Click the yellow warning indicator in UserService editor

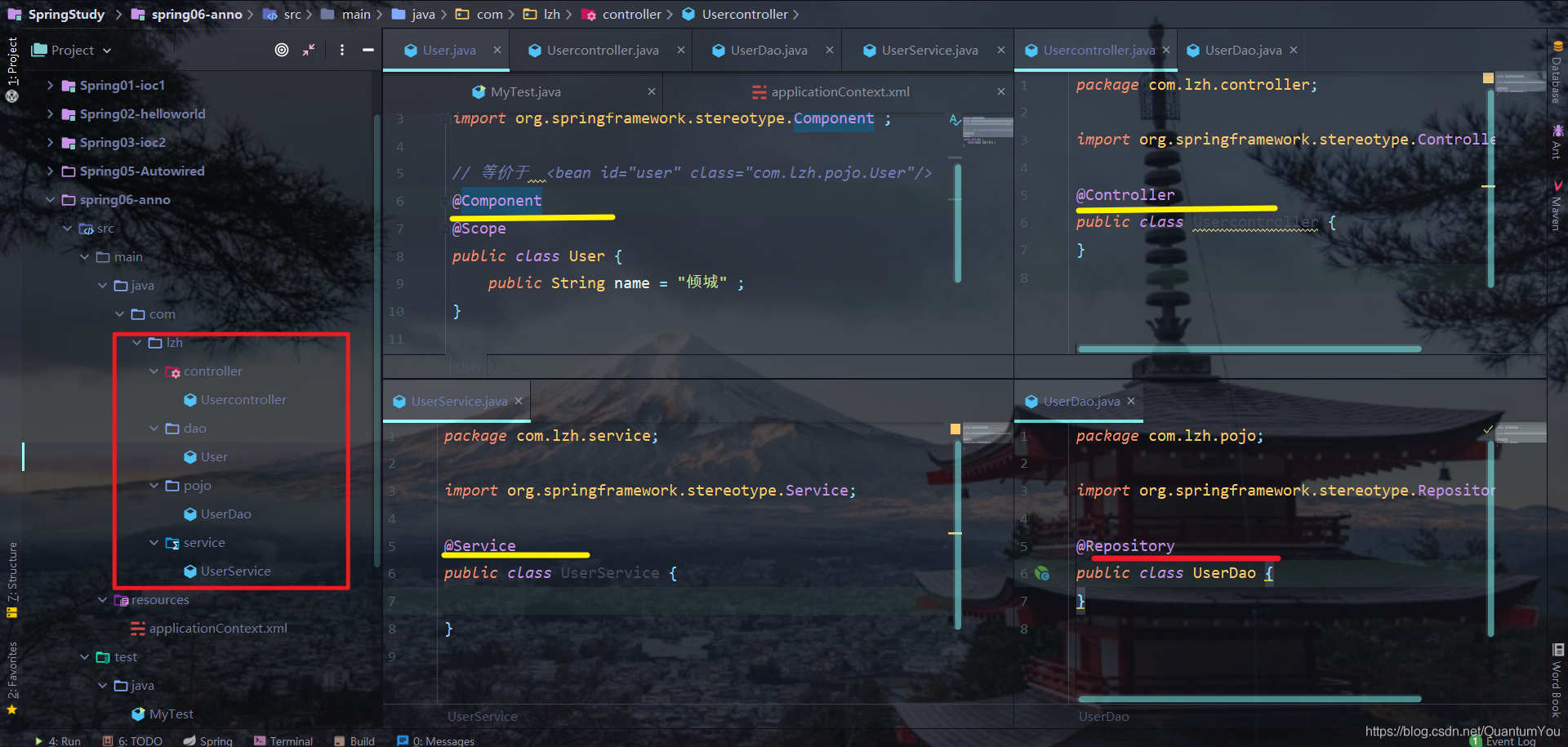[955, 429]
